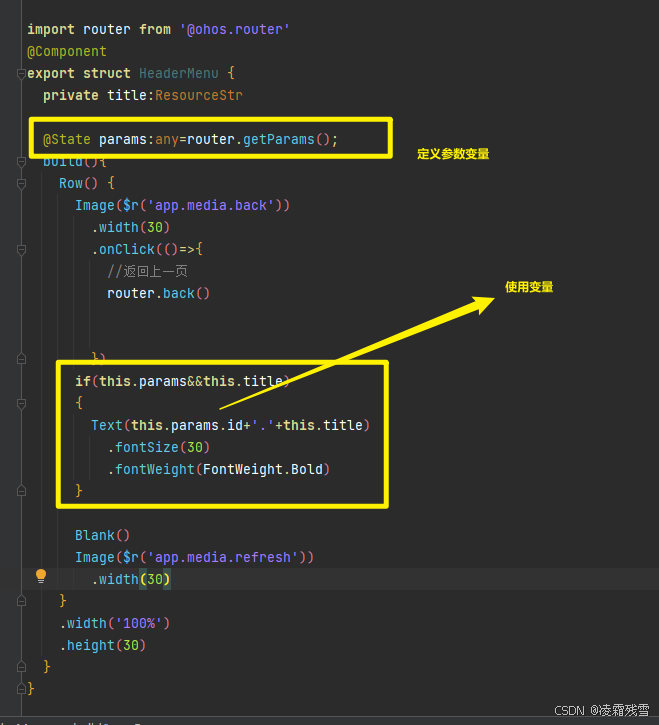Viewport: 659px width, 725px height.
Task: Click the router.back() call
Action: pos(159,294)
